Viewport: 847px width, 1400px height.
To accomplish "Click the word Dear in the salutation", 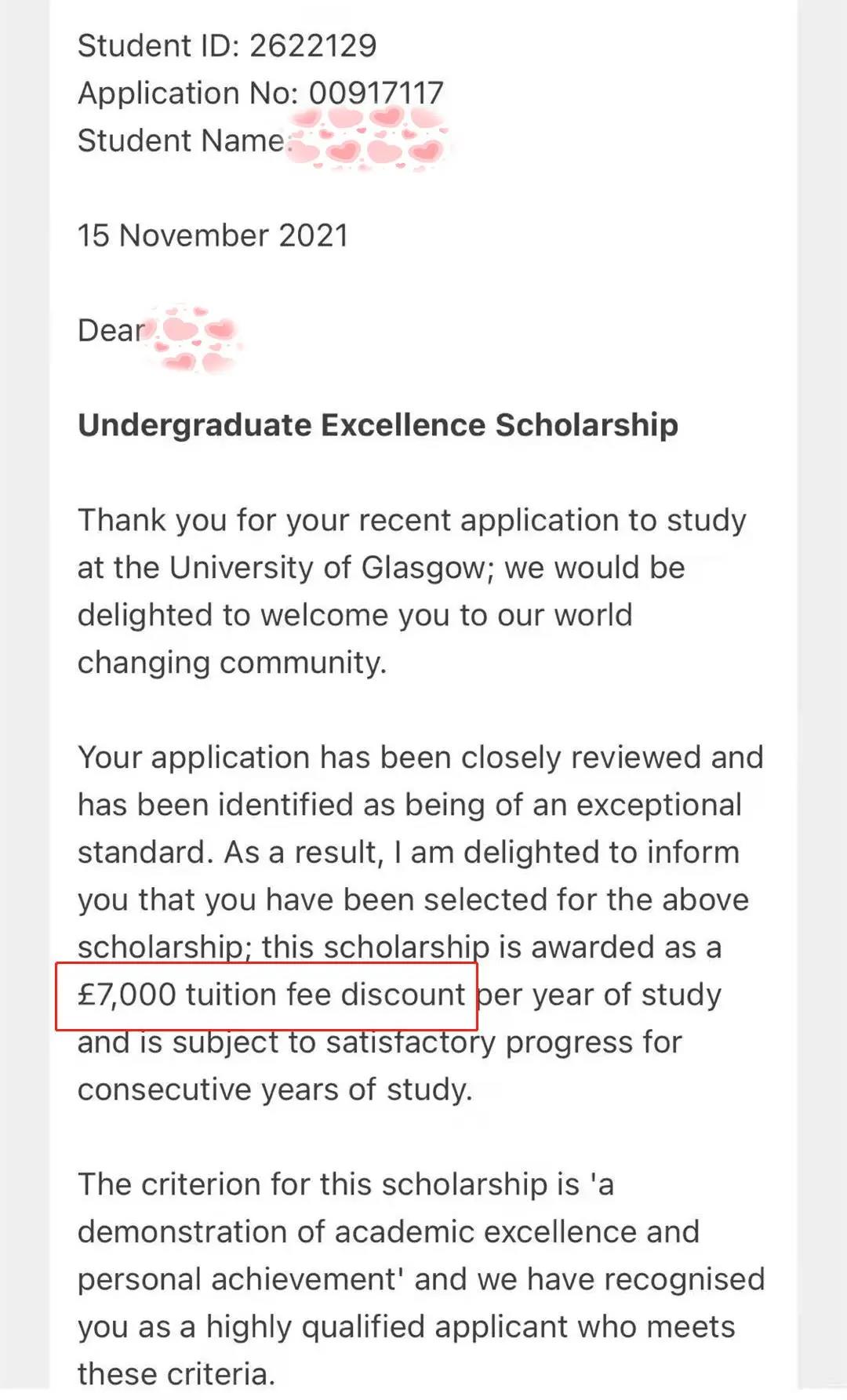I will pyautogui.click(x=111, y=330).
